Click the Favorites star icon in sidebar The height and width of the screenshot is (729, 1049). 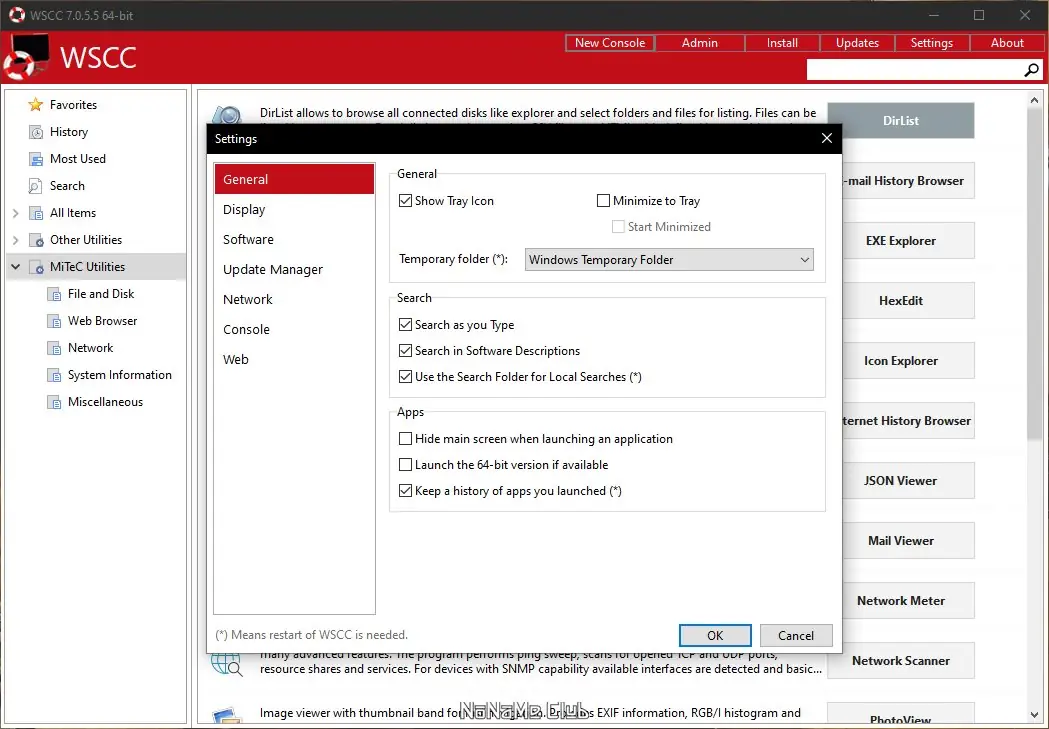pyautogui.click(x=35, y=105)
